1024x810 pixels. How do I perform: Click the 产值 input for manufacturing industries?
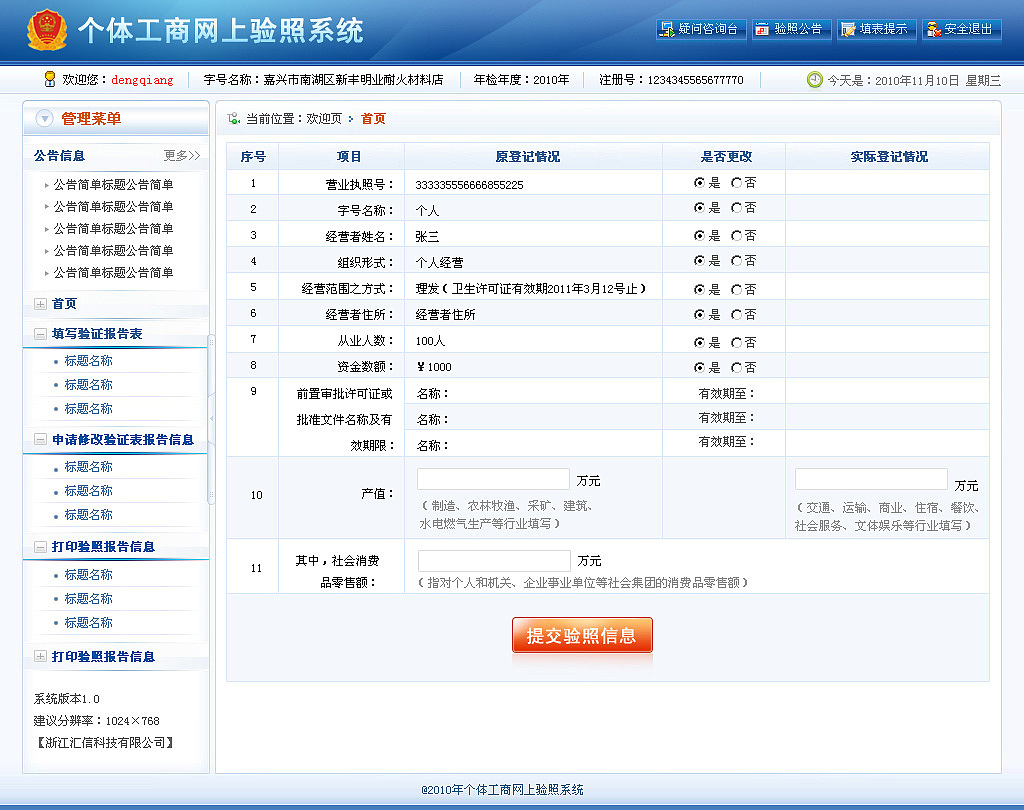(x=493, y=479)
